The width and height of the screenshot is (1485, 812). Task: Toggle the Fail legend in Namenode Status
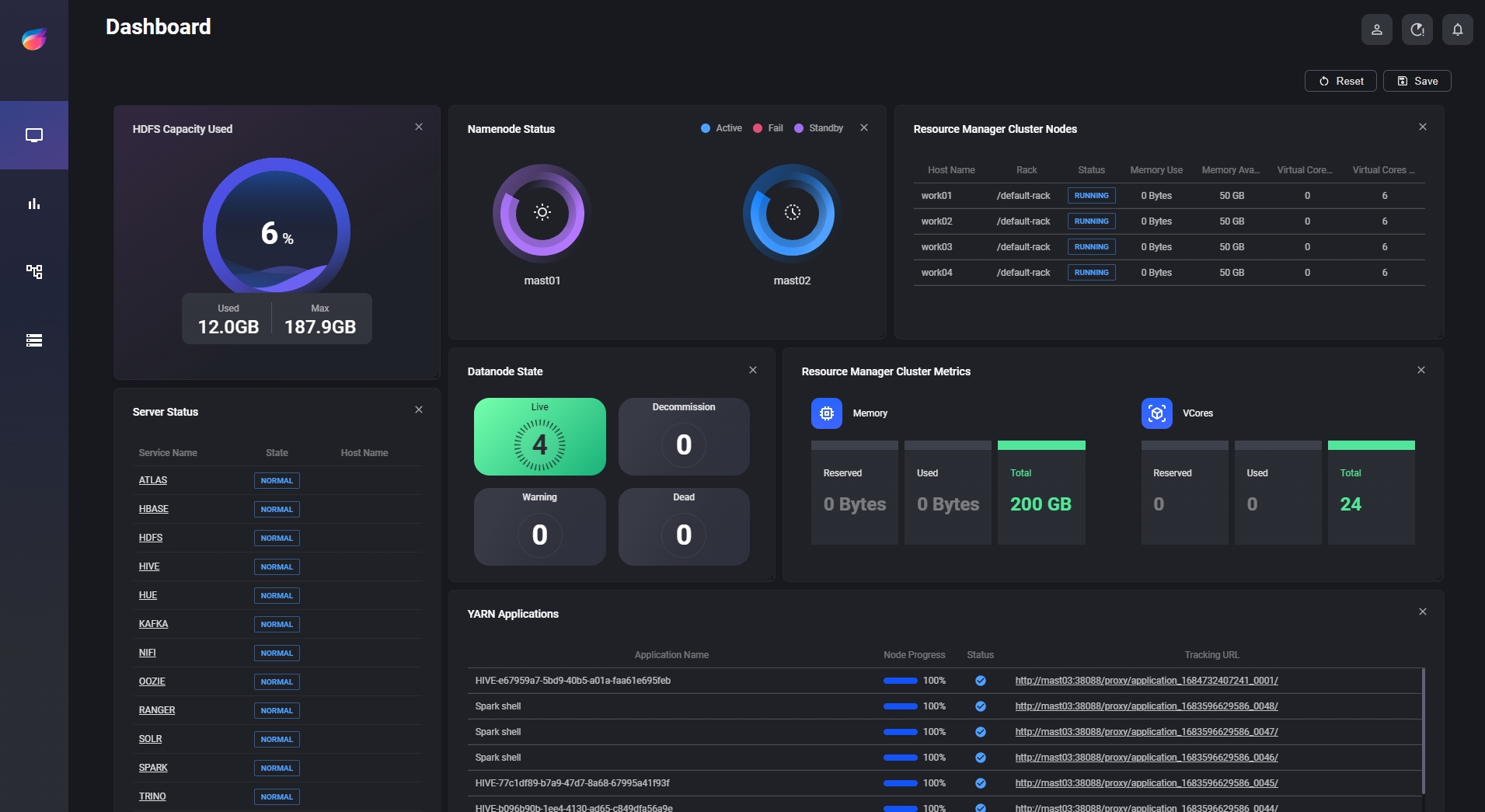click(769, 128)
